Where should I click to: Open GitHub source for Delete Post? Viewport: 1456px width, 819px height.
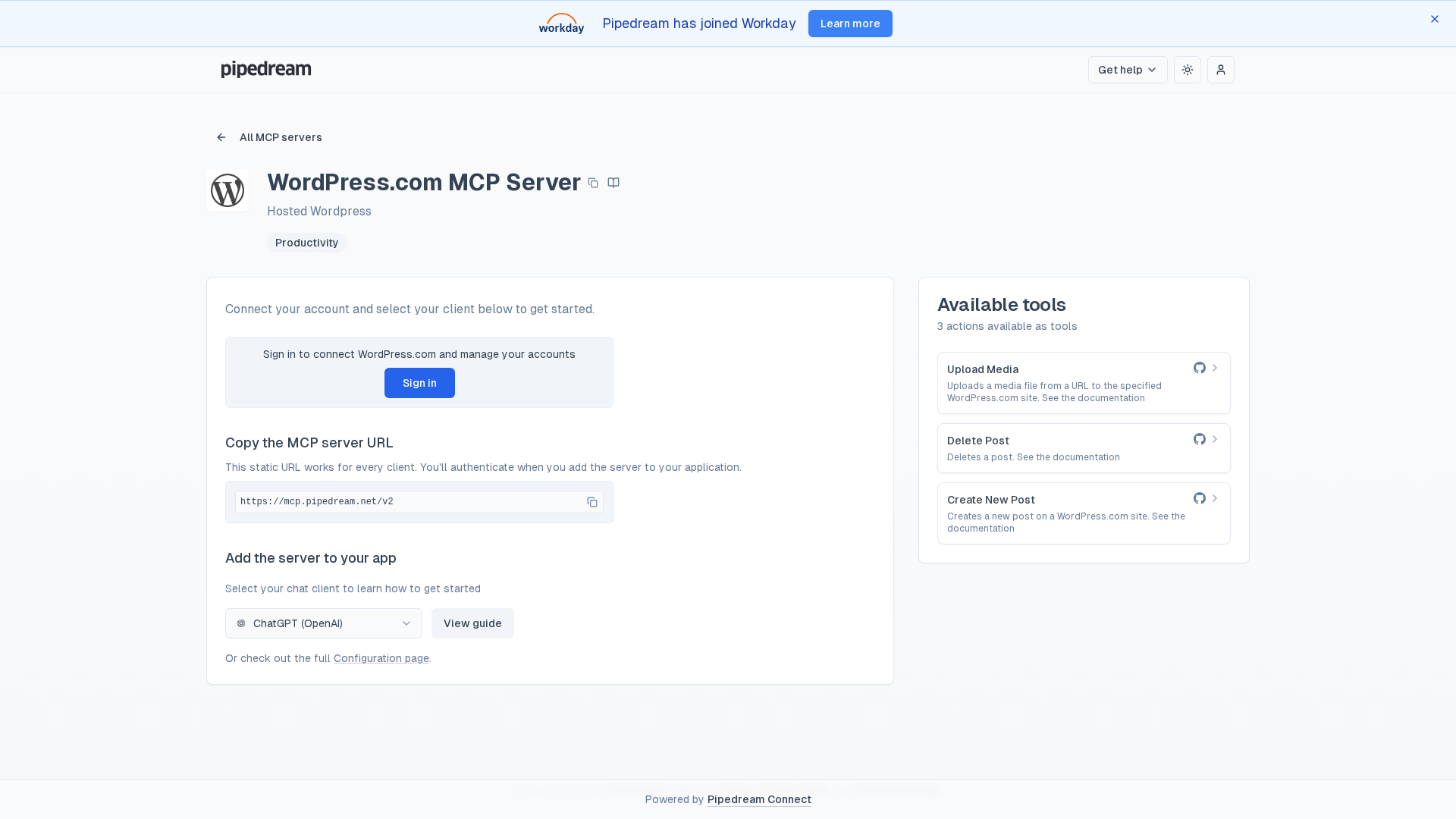click(1200, 439)
